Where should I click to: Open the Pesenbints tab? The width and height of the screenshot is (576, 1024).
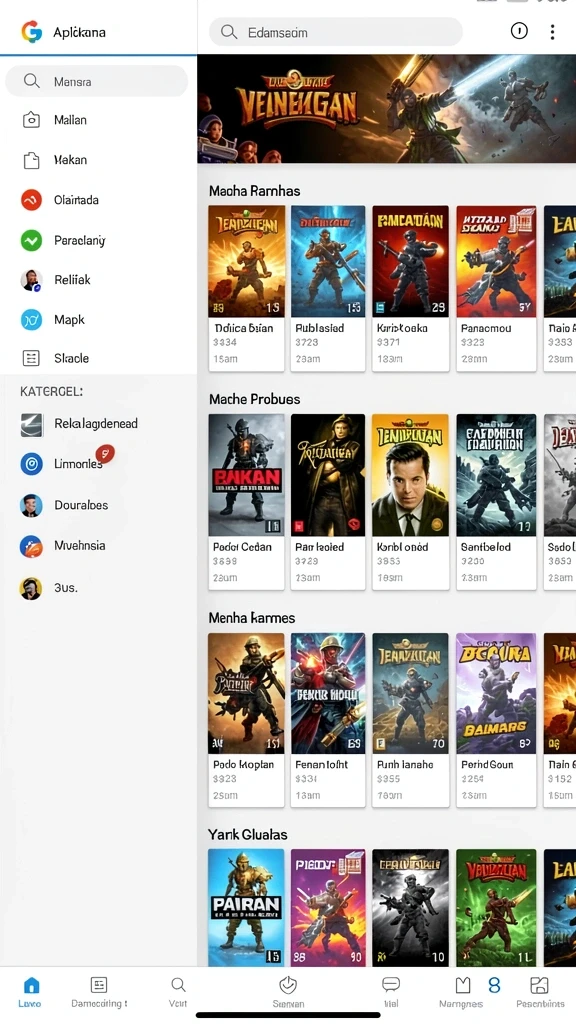pyautogui.click(x=539, y=992)
